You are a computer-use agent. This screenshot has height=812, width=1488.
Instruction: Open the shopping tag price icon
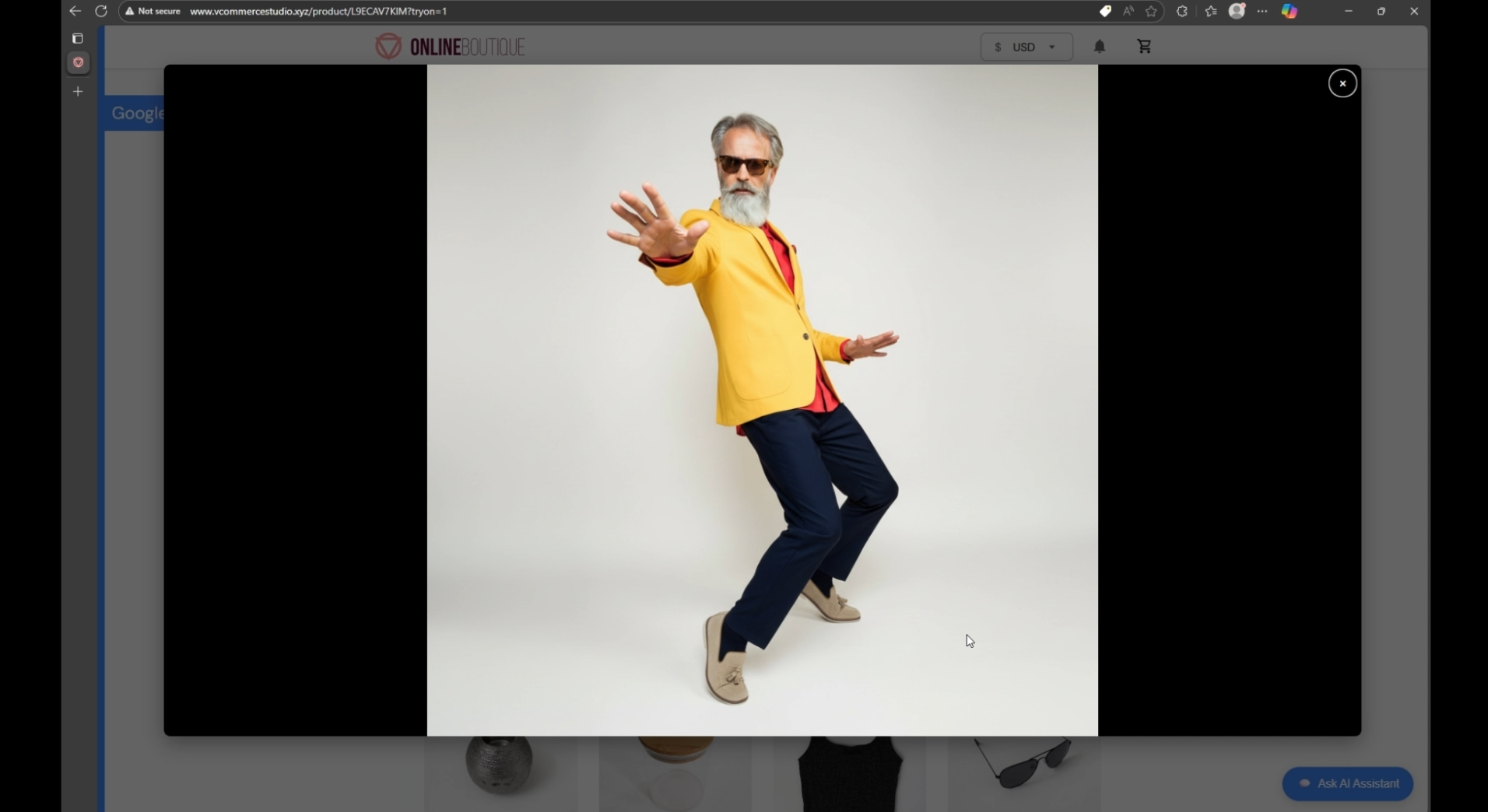(x=1105, y=11)
